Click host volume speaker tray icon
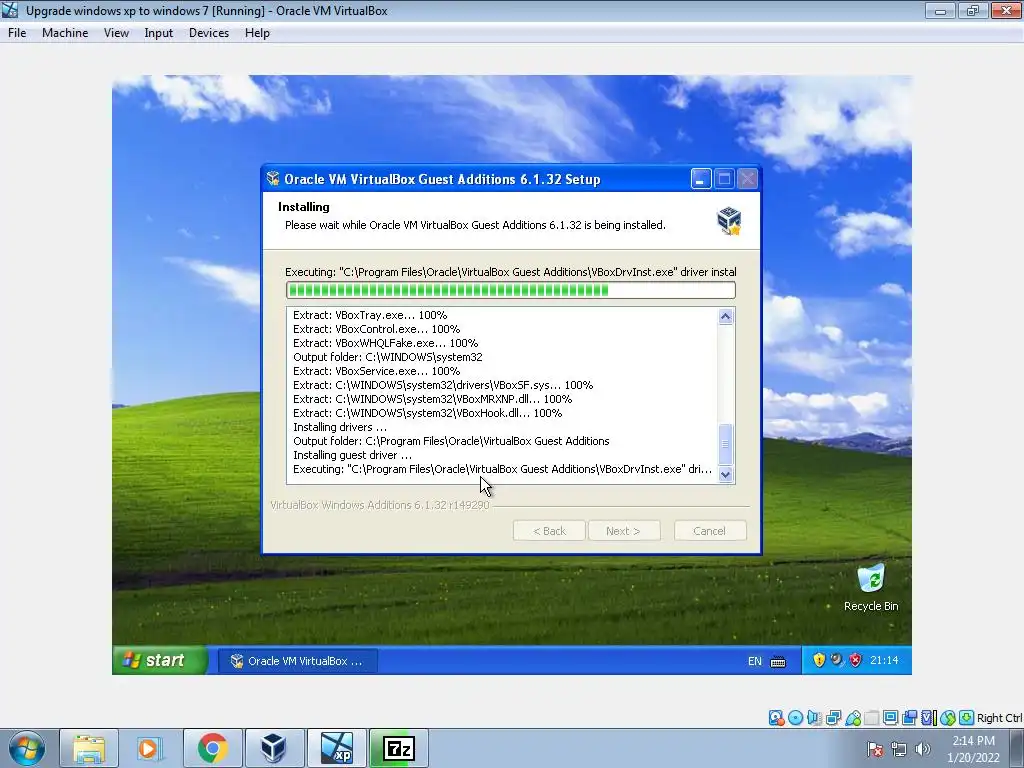This screenshot has width=1024, height=768. [x=922, y=749]
